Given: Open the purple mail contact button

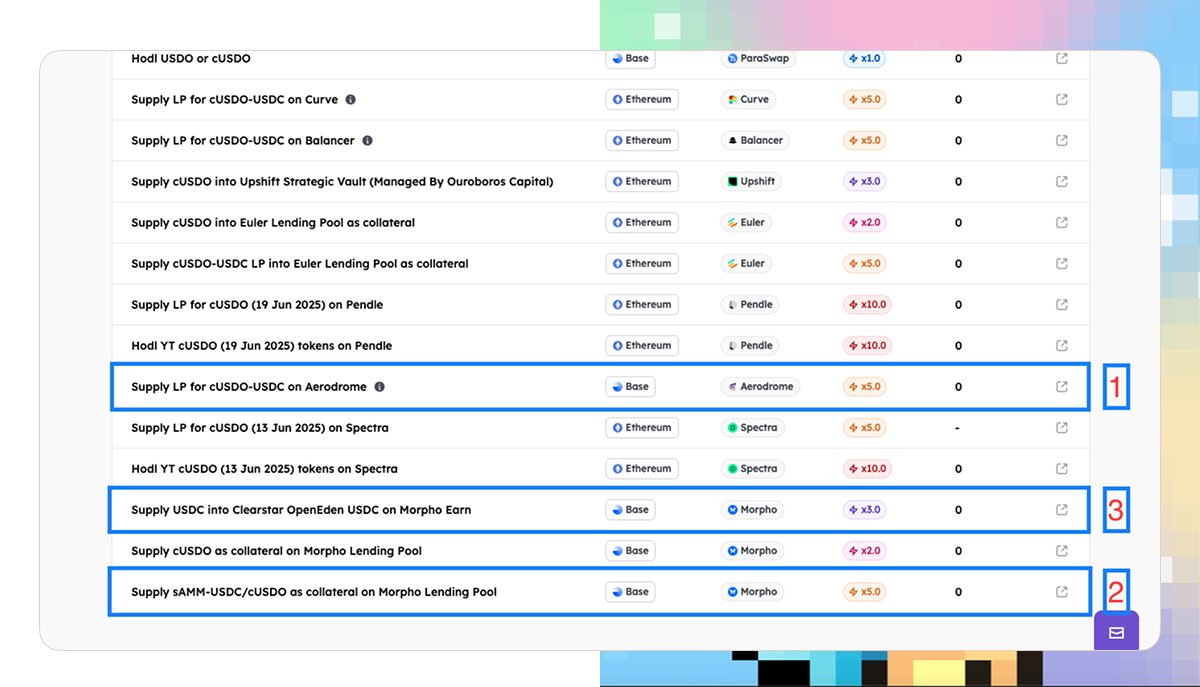Looking at the screenshot, I should point(1116,632).
